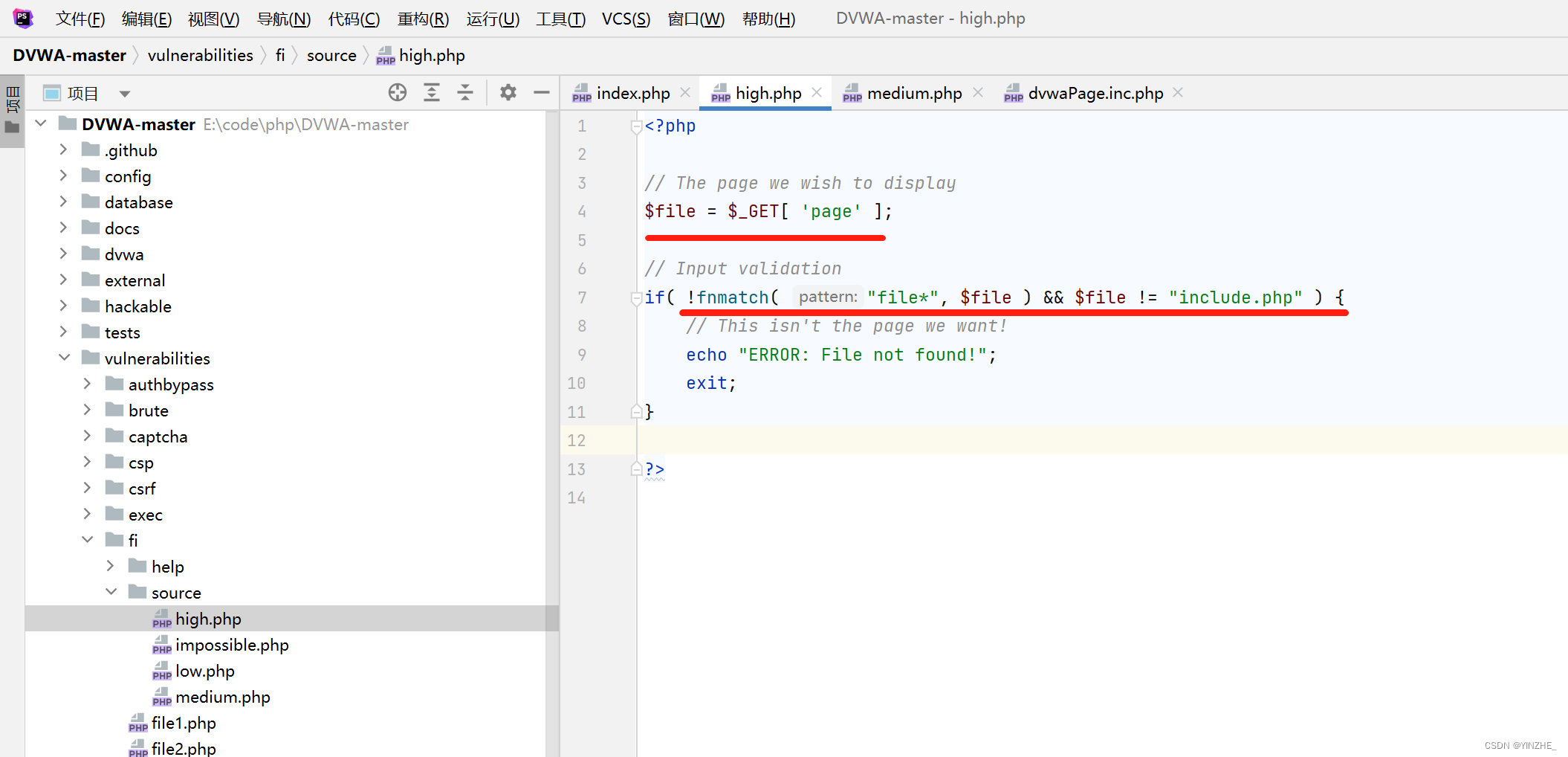Open the 文件(F) menu

point(80,19)
